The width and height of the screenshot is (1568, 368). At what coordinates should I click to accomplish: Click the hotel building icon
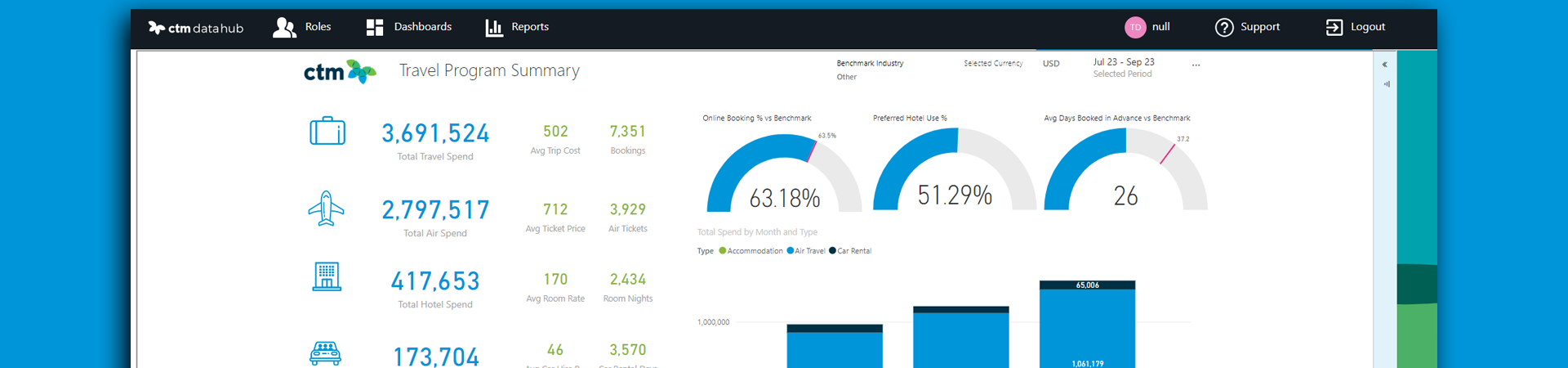pyautogui.click(x=327, y=277)
